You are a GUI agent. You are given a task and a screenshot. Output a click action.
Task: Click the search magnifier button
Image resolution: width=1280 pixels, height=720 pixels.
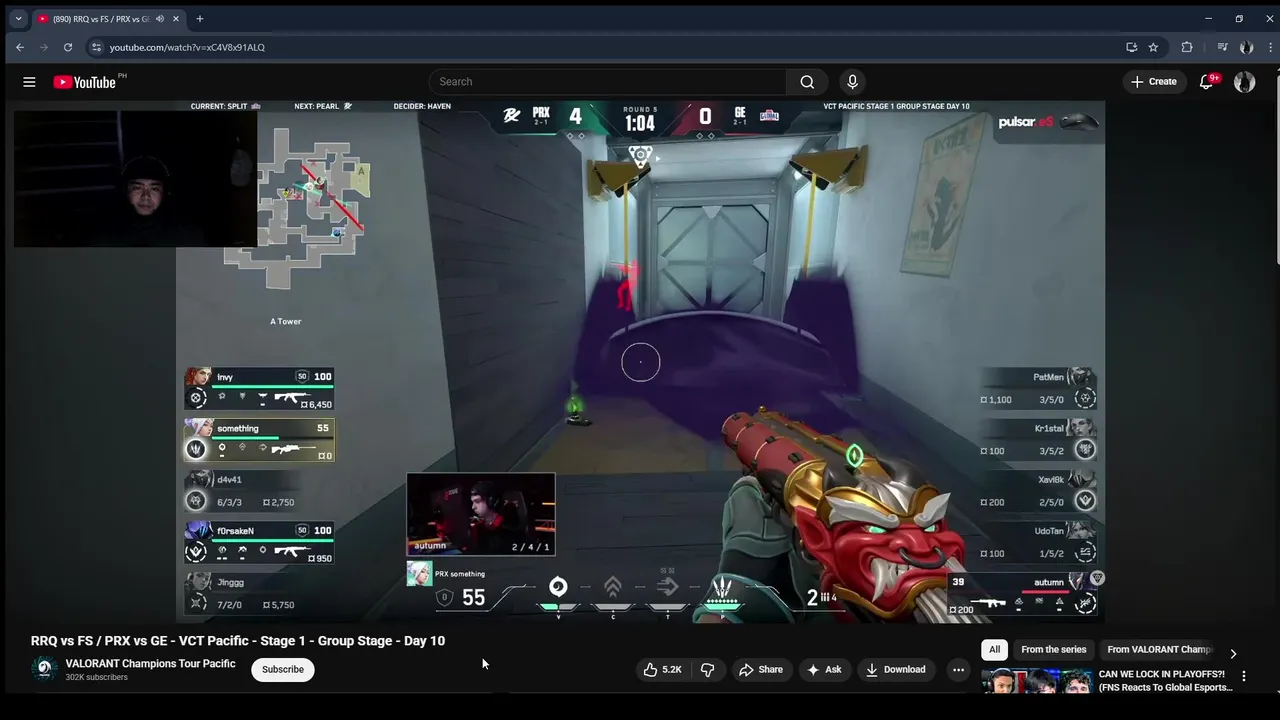tap(807, 82)
